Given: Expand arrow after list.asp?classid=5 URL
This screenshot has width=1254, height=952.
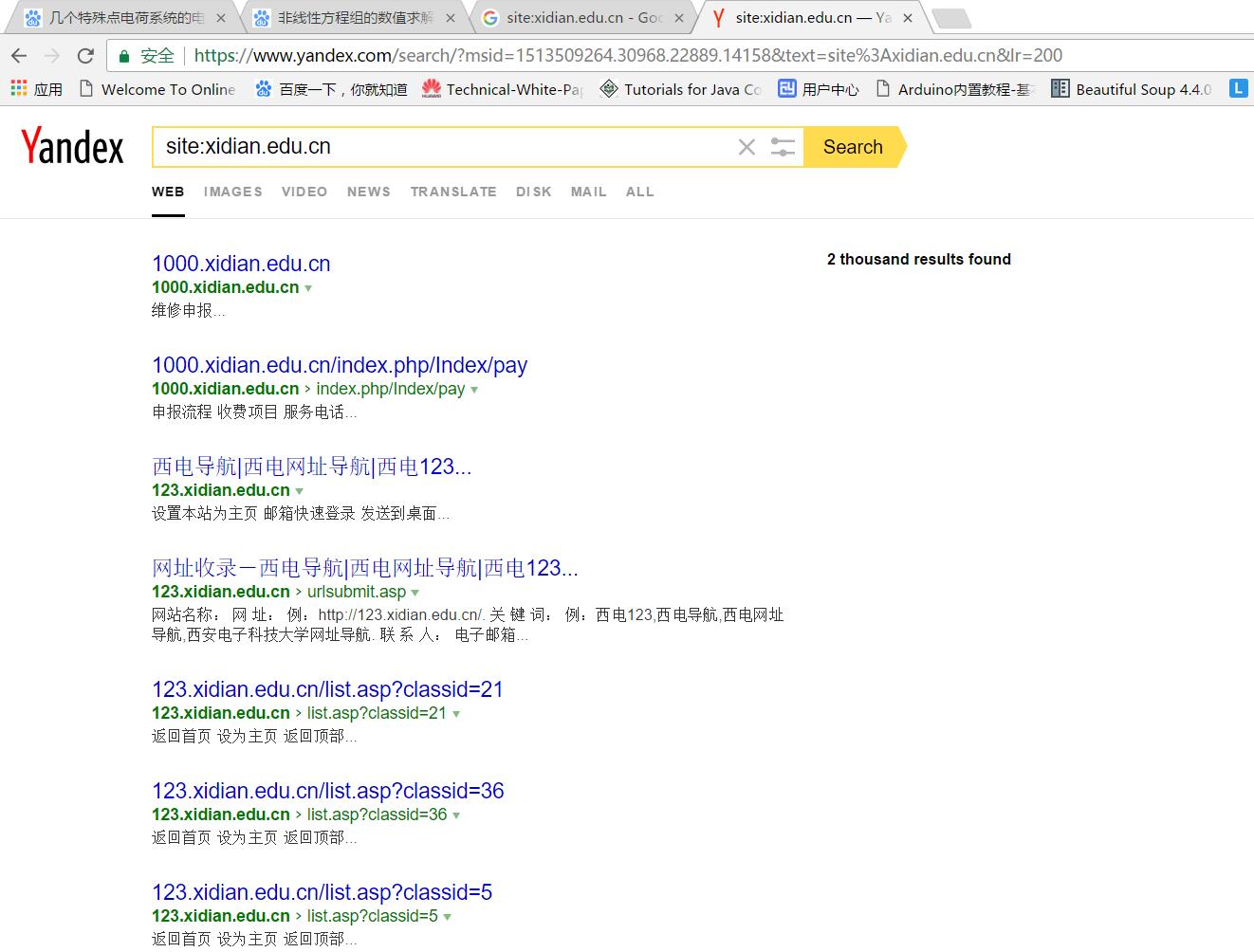Looking at the screenshot, I should click(x=447, y=917).
